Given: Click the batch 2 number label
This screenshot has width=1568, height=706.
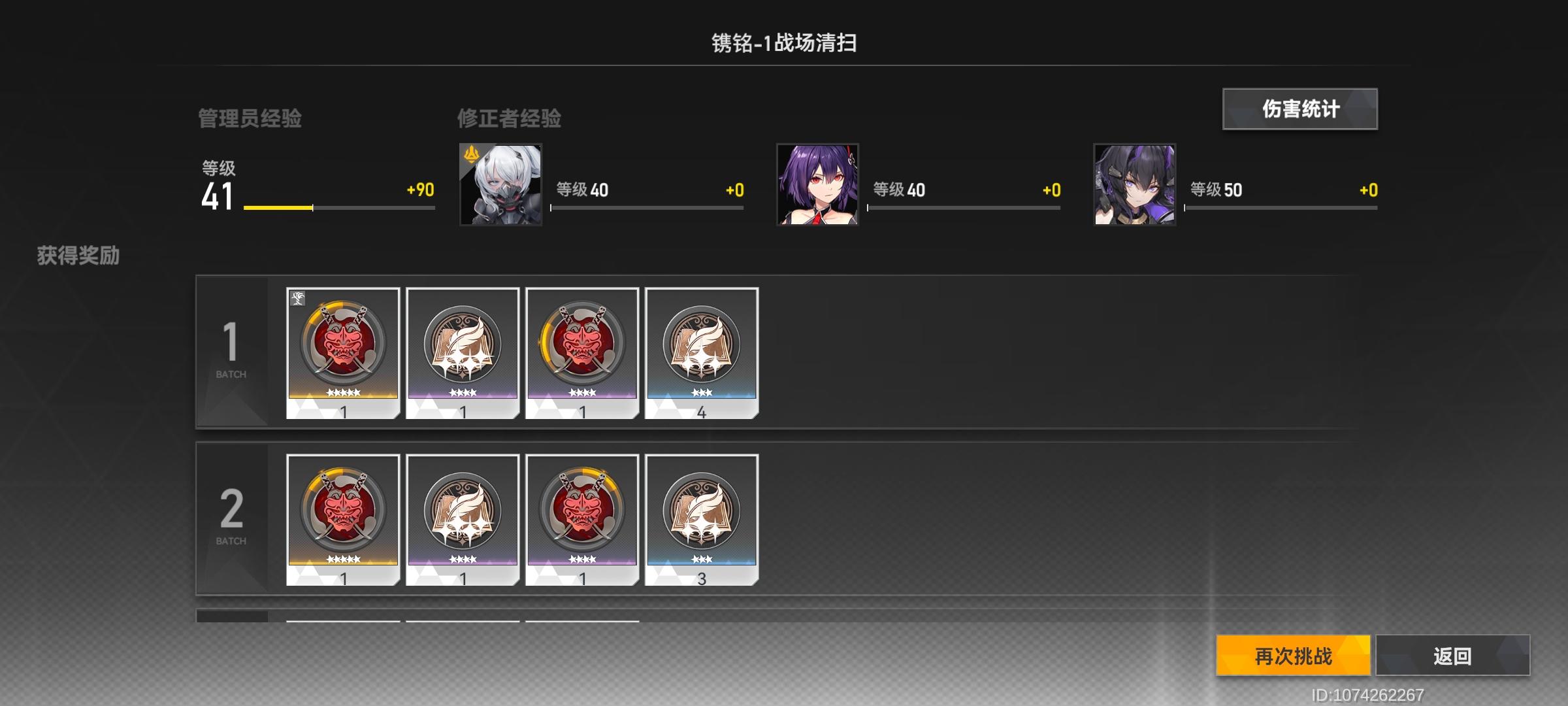Looking at the screenshot, I should tap(231, 516).
